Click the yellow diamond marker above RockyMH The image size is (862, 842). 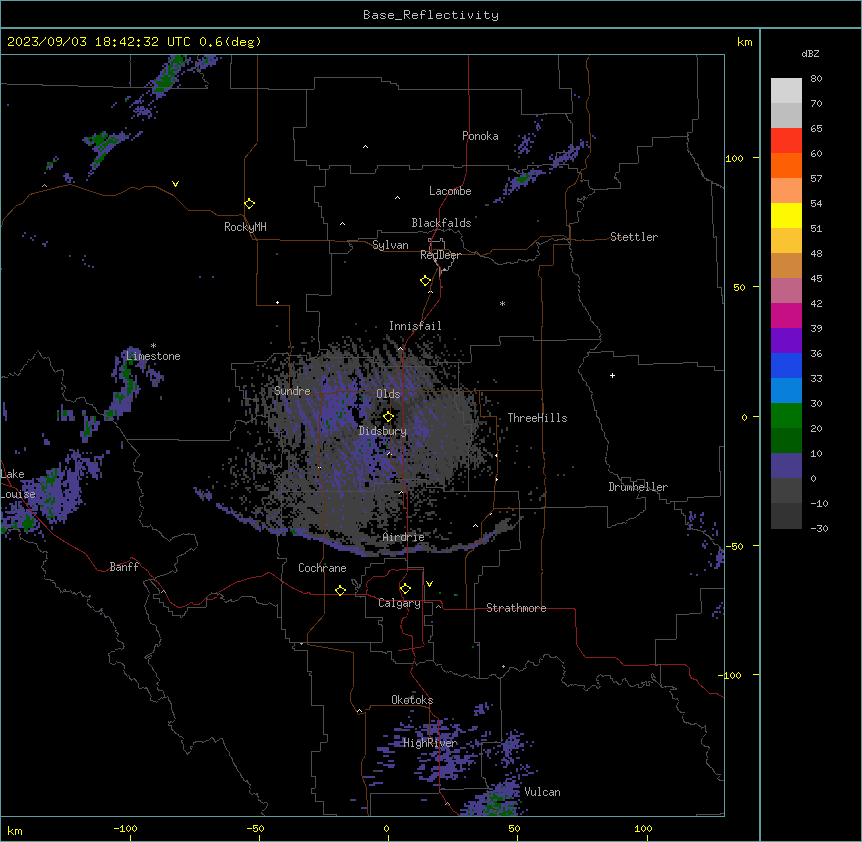point(249,204)
